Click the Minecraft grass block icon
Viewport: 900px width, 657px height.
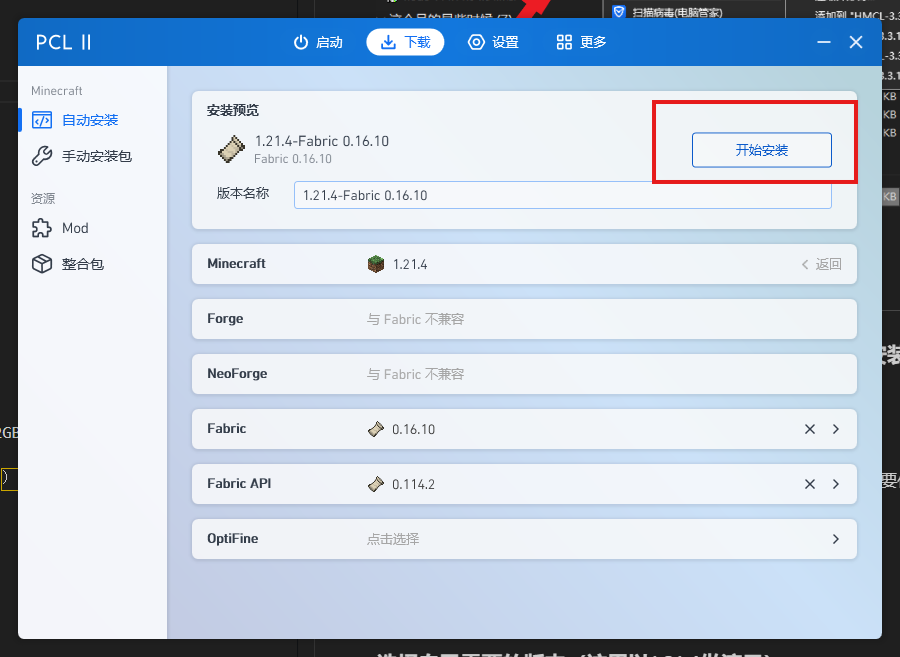(375, 264)
